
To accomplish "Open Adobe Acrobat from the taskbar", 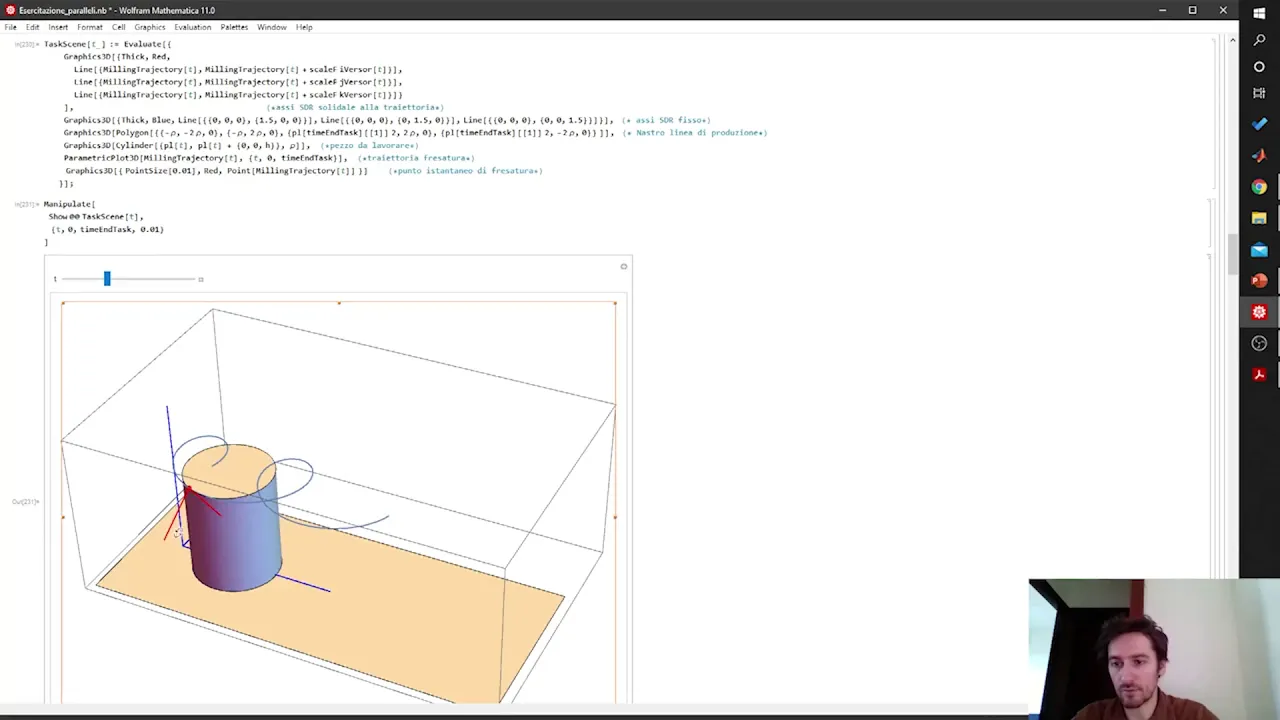I will pos(1259,374).
